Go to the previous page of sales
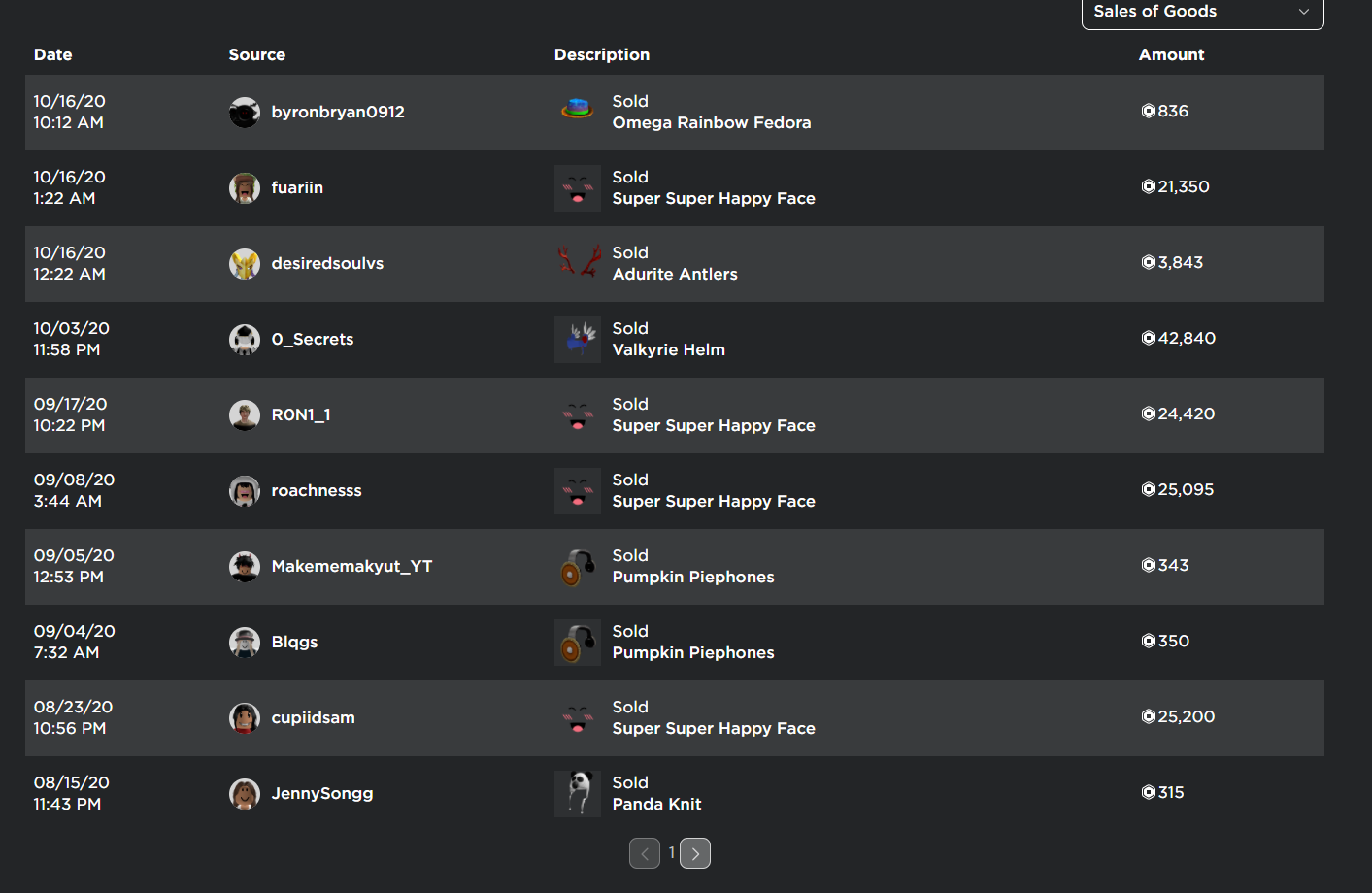1372x893 pixels. point(645,853)
